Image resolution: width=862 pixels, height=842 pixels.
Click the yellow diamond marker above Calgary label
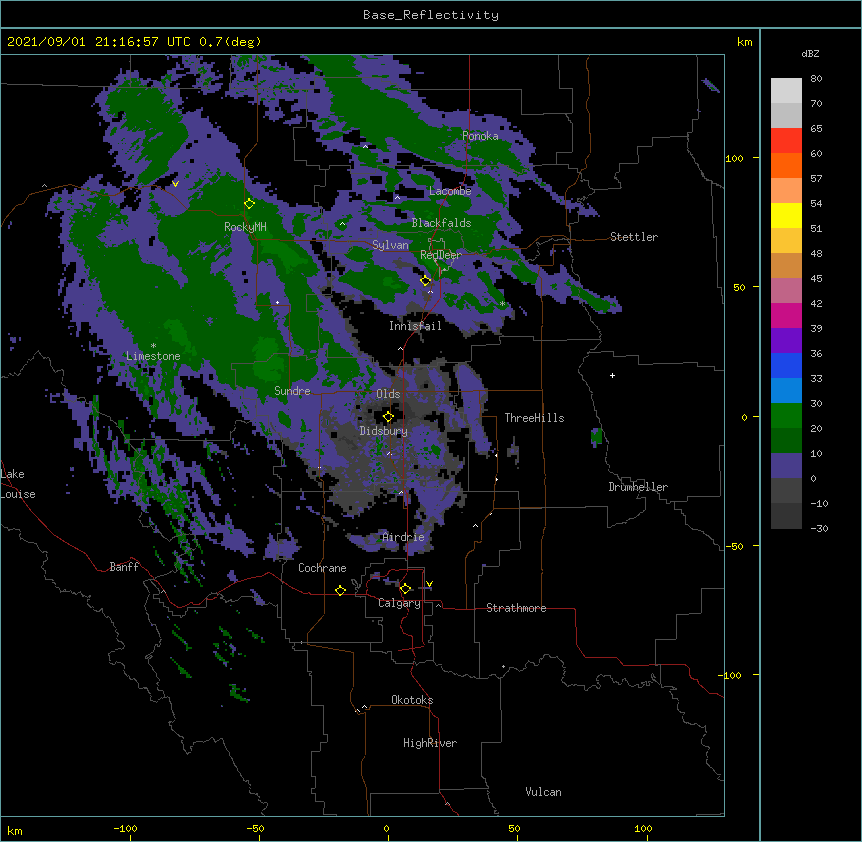pos(405,589)
